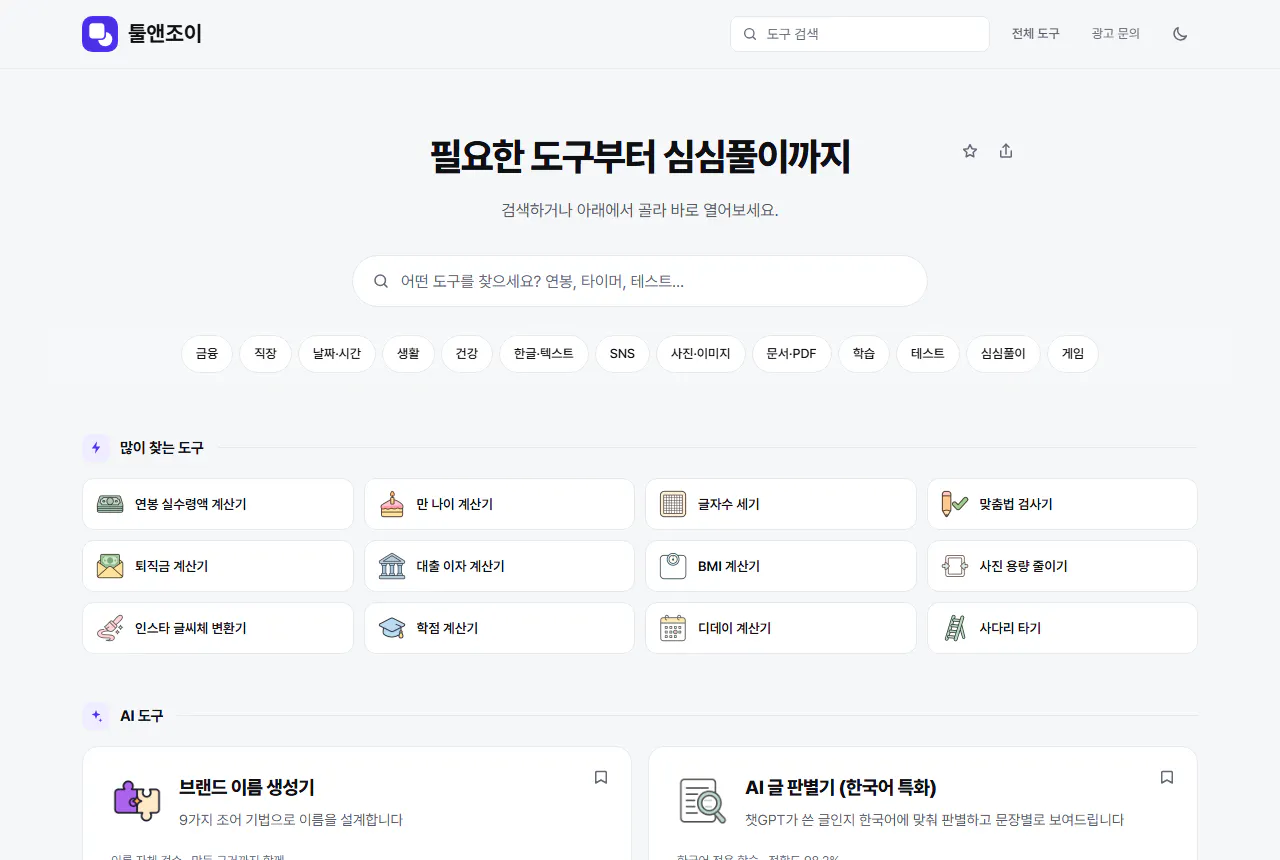This screenshot has height=860, width=1280.
Task: Select the 한글·텍스트 category chip
Action: (x=544, y=354)
